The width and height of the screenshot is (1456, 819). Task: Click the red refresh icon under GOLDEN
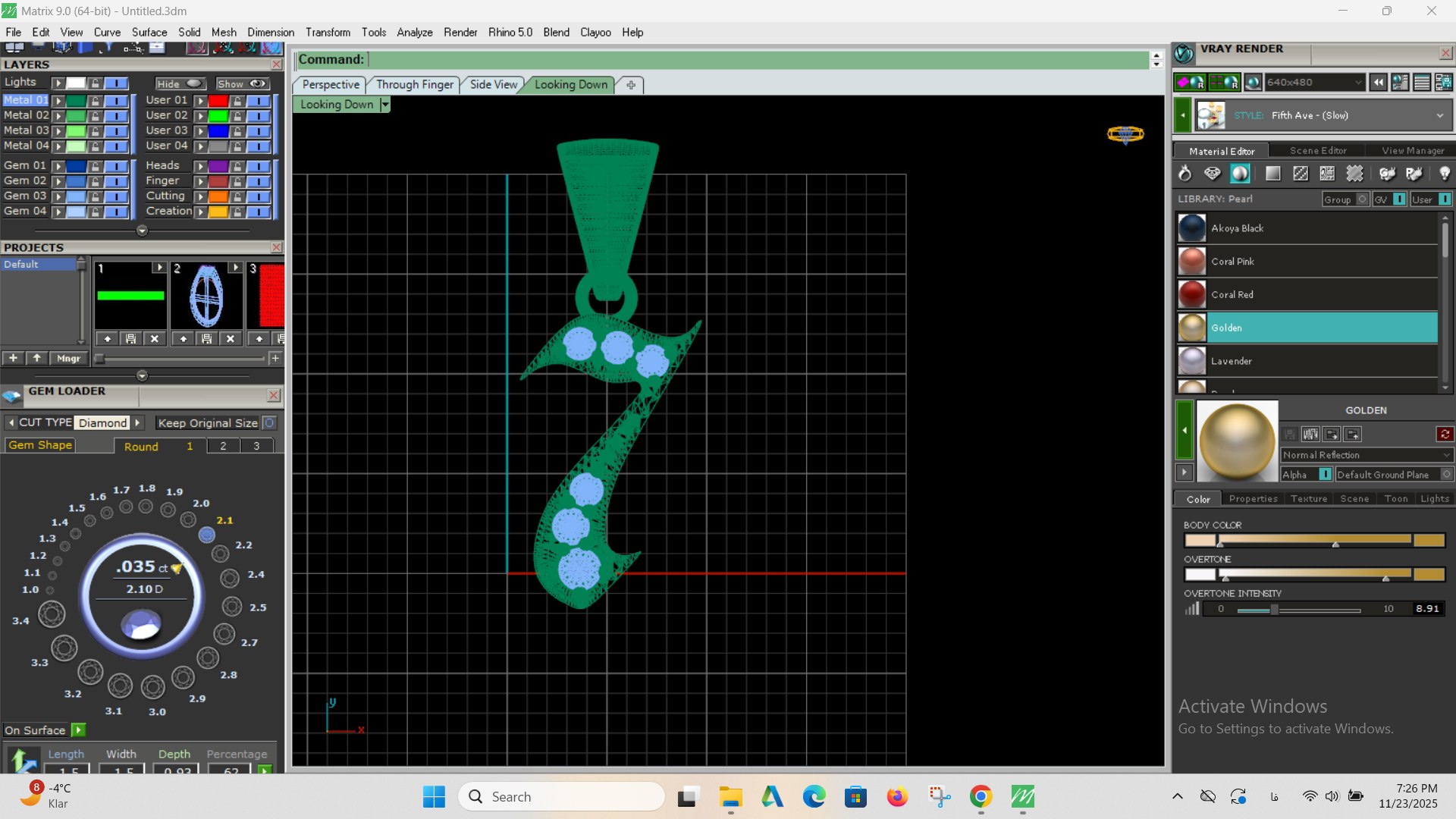tap(1445, 435)
